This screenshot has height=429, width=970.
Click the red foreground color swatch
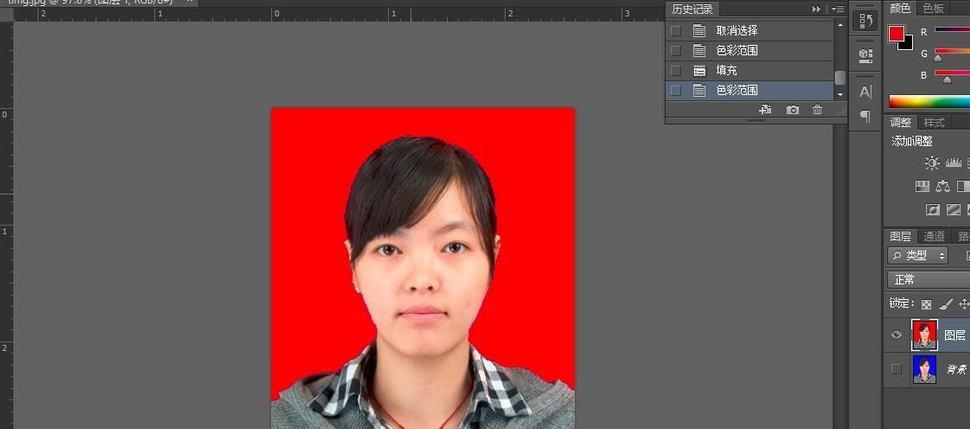coord(896,33)
